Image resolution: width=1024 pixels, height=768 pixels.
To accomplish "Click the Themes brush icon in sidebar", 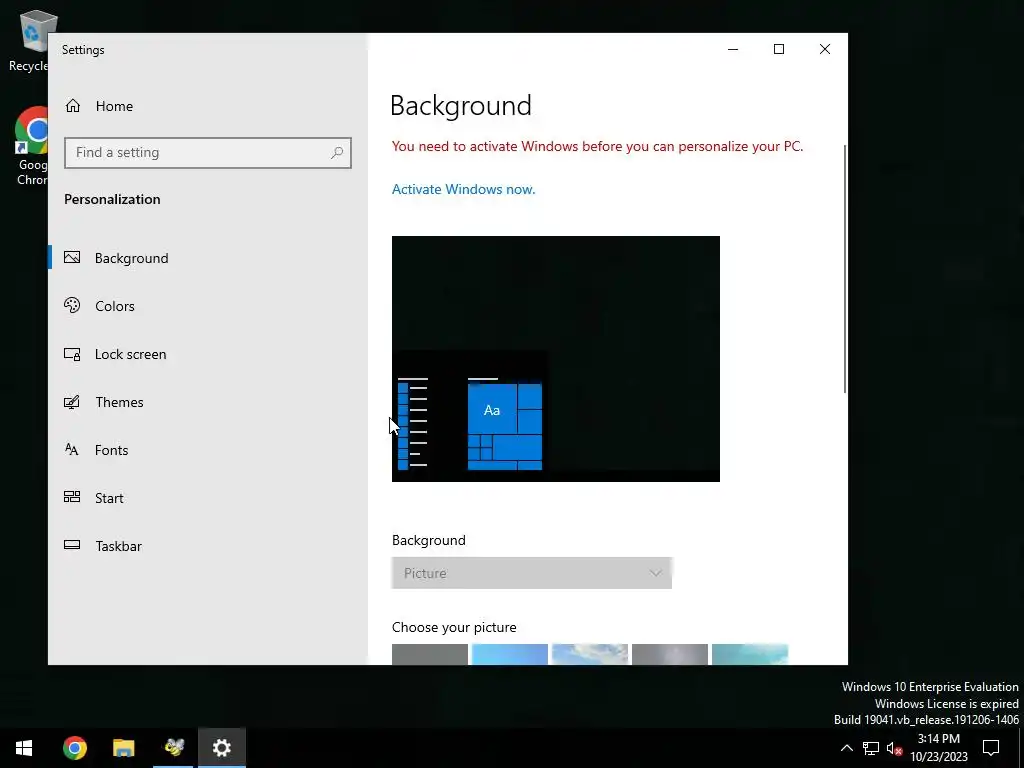I will coord(72,402).
